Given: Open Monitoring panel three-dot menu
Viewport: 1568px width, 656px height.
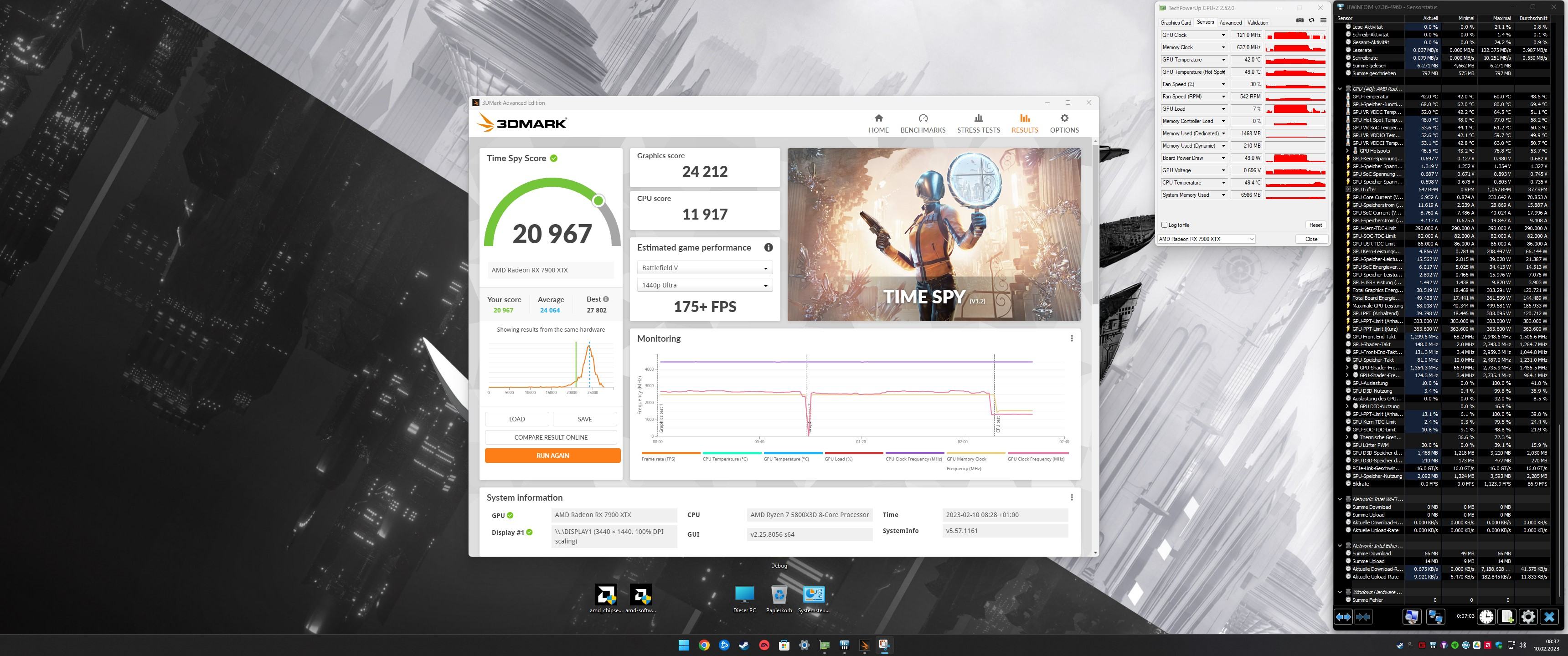Looking at the screenshot, I should tap(1071, 338).
